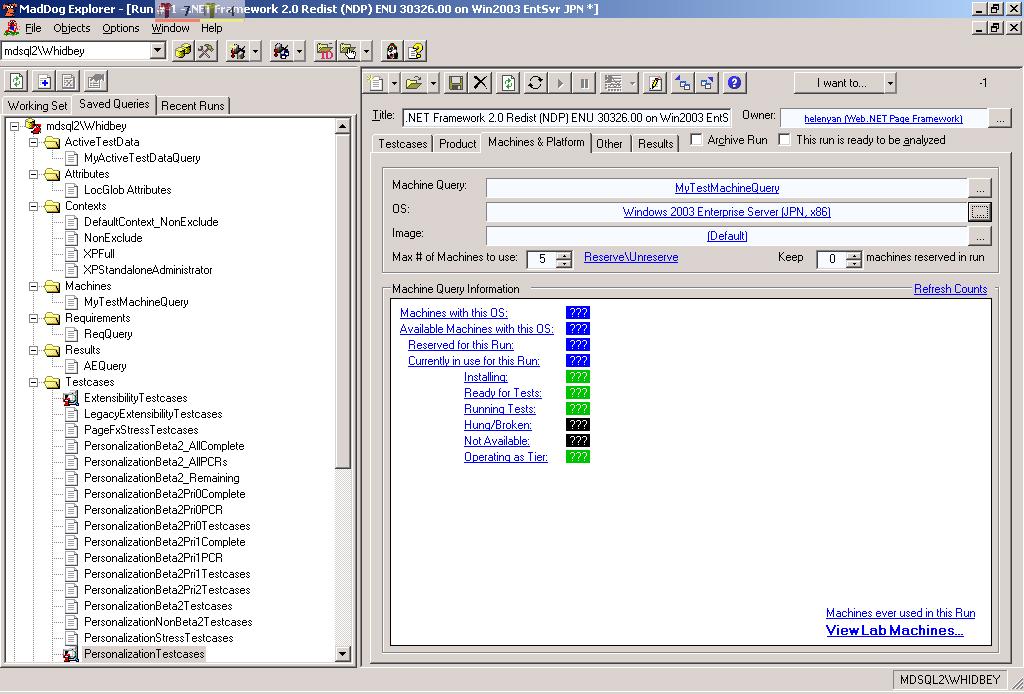This screenshot has height=694, width=1024.
Task: Click the yellow database cylinders toolbar icon
Action: (184, 51)
